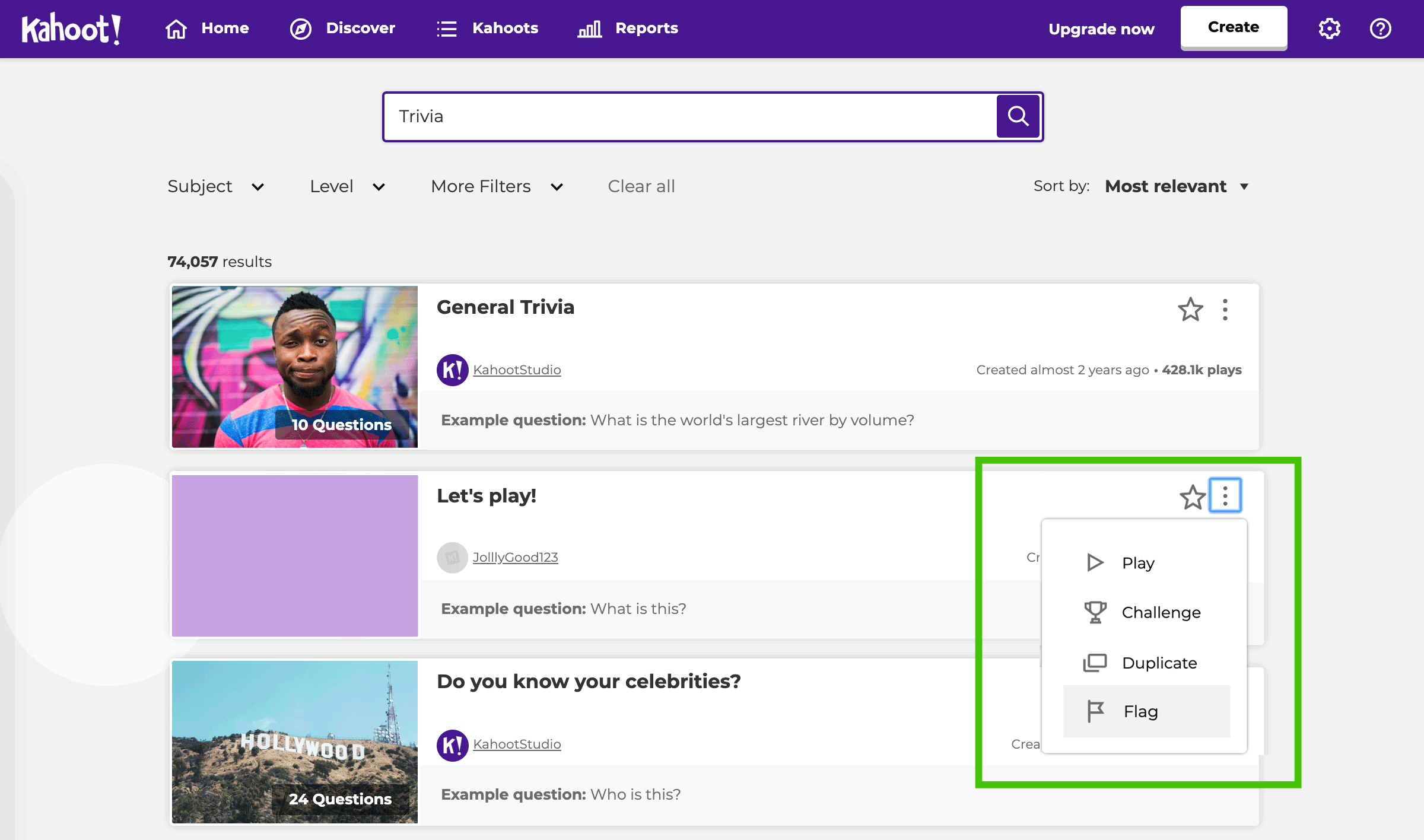1424x840 pixels.
Task: Open Do you know your celebrities? title
Action: pyautogui.click(x=589, y=682)
